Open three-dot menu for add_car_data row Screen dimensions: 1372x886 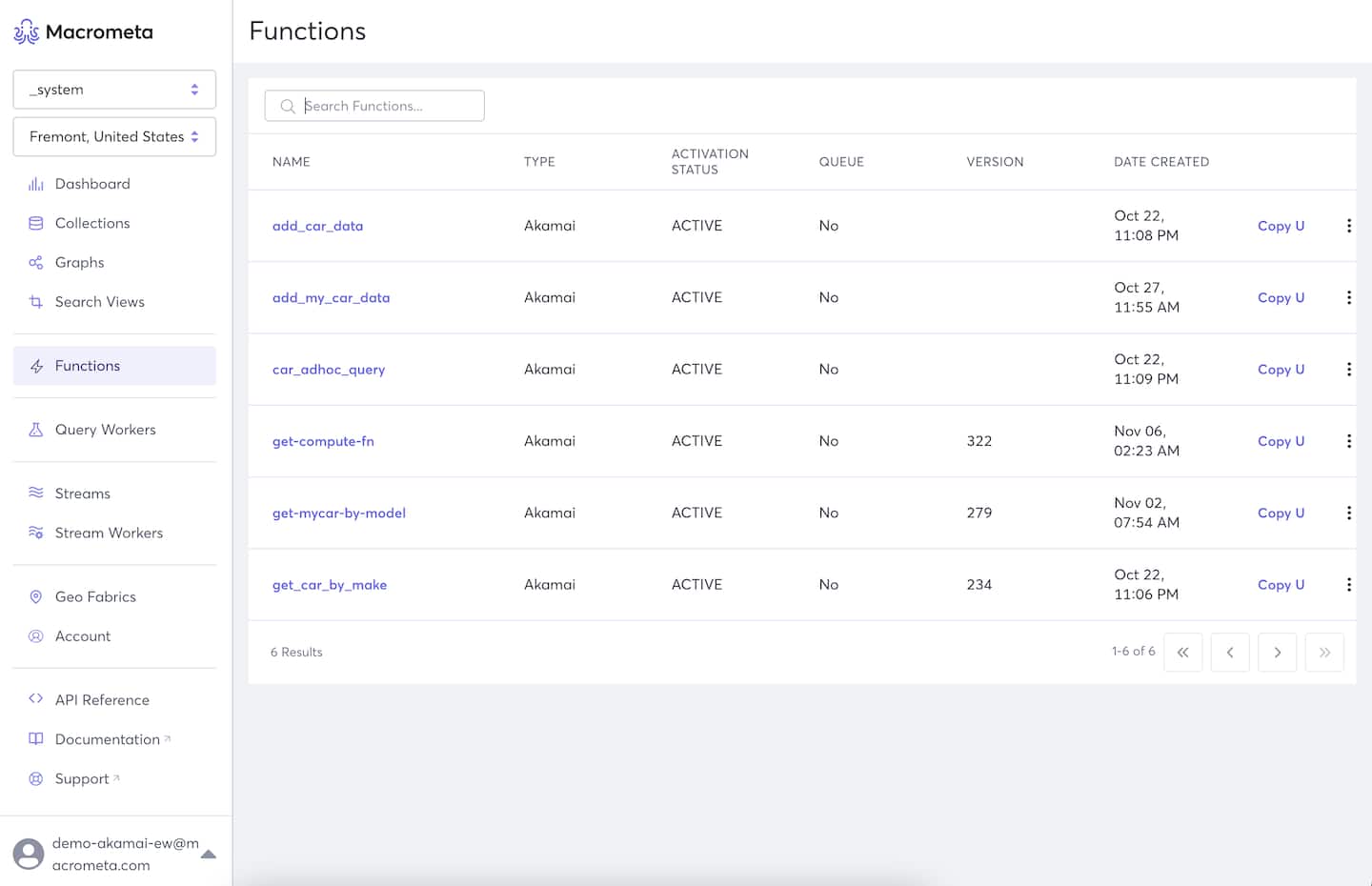coord(1348,226)
